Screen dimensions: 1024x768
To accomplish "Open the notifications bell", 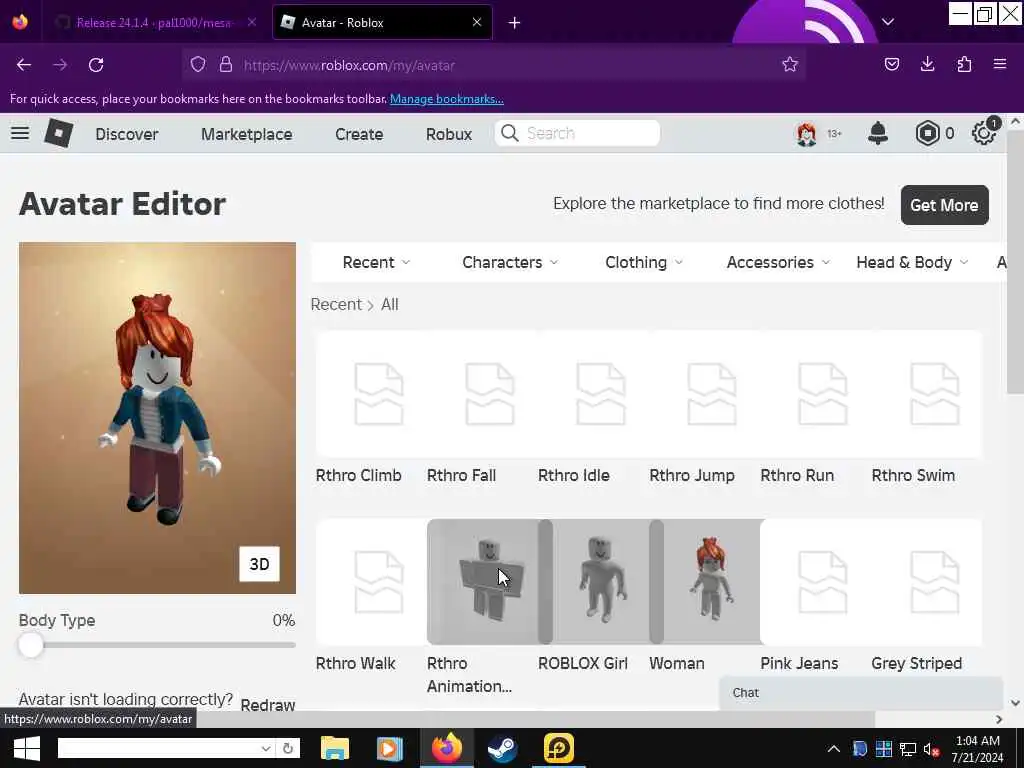I will (x=878, y=133).
